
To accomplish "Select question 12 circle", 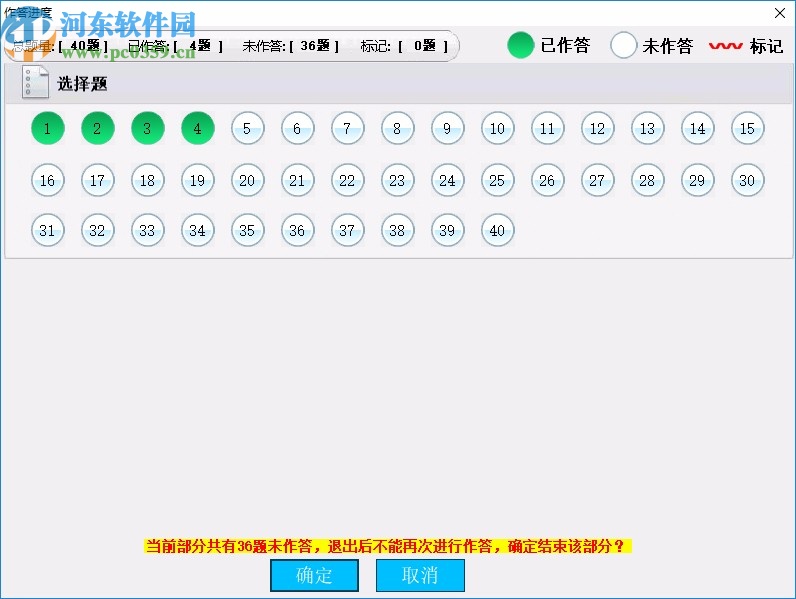I will pos(598,128).
